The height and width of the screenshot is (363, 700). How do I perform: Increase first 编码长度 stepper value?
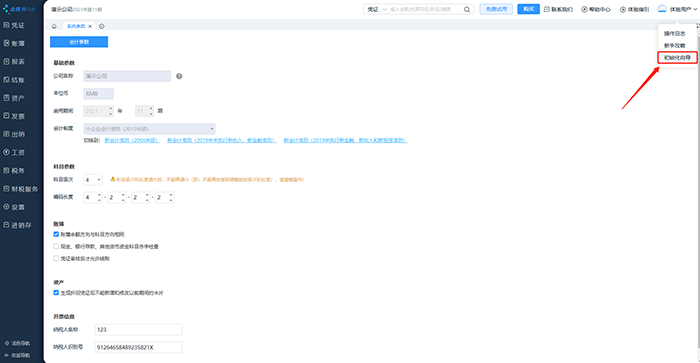click(x=99, y=195)
